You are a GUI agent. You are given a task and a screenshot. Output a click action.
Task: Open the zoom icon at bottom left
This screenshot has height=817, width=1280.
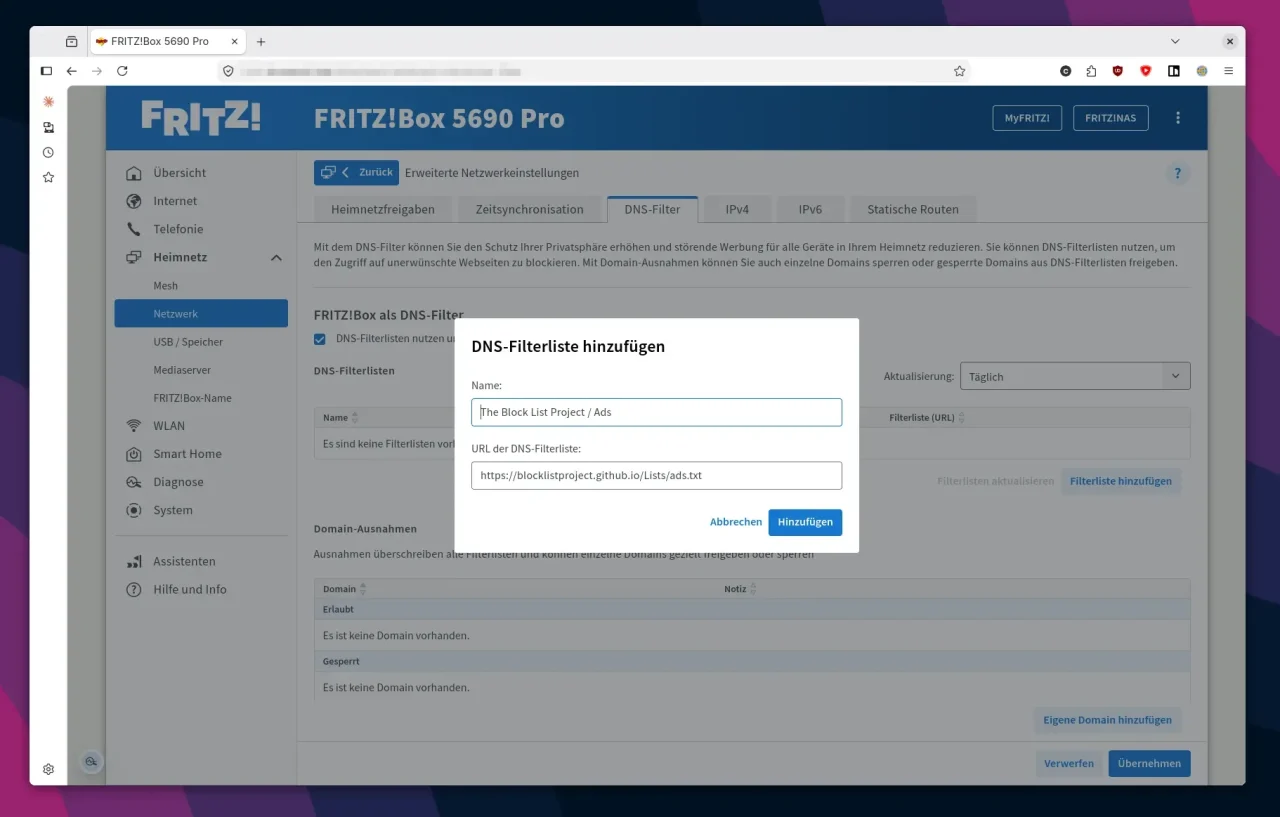pyautogui.click(x=91, y=762)
